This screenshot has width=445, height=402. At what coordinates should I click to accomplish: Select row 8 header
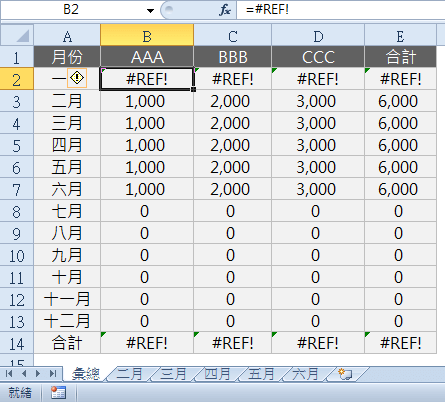pyautogui.click(x=17, y=211)
